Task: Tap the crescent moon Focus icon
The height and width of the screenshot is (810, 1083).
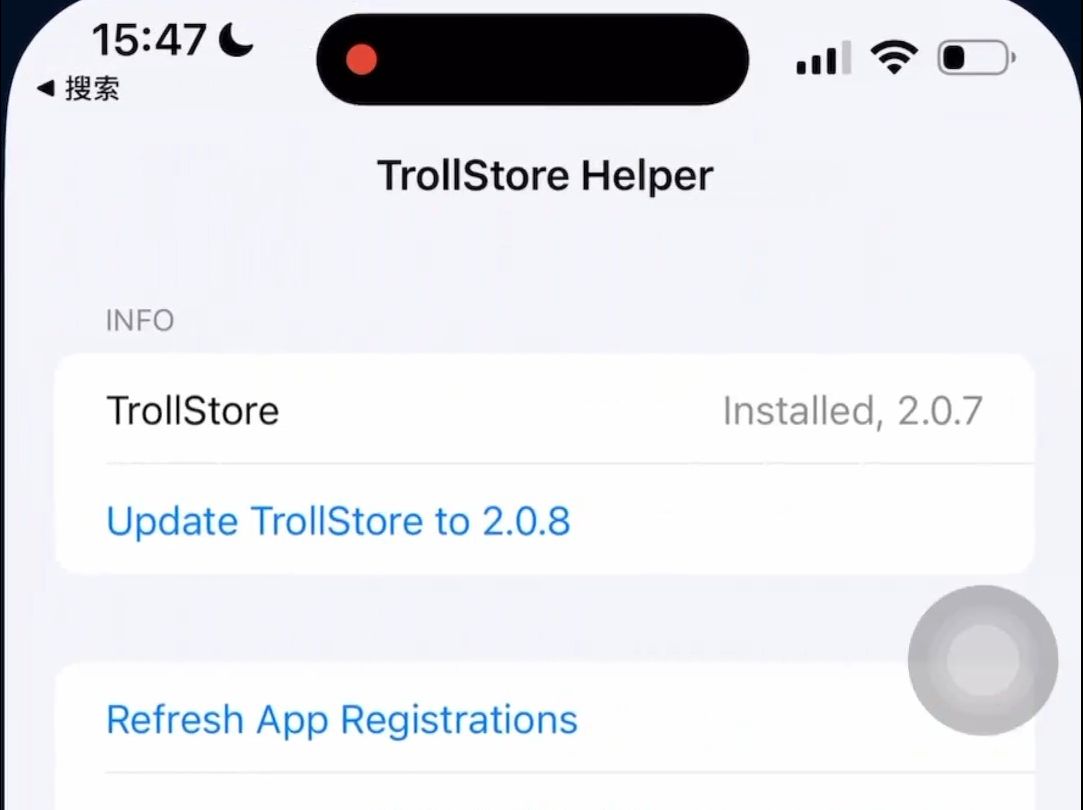Action: tap(236, 39)
